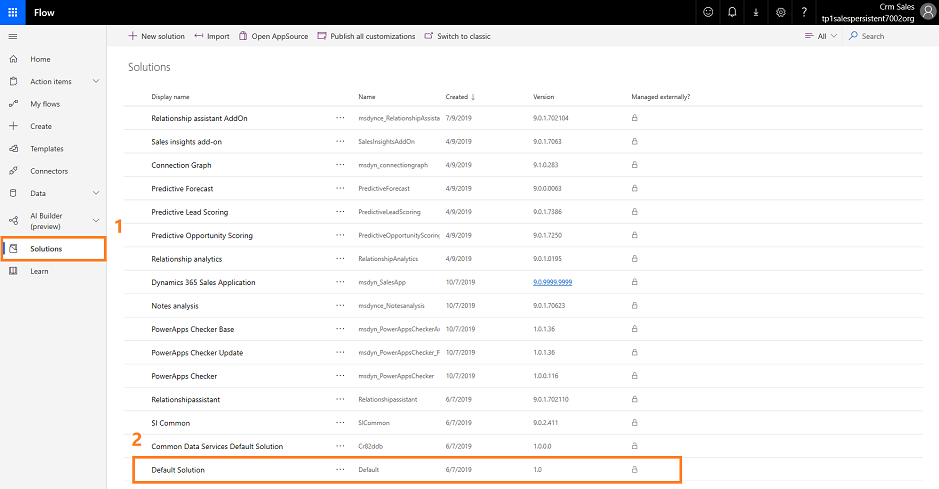
Task: Open Learn page
Action: pos(39,271)
